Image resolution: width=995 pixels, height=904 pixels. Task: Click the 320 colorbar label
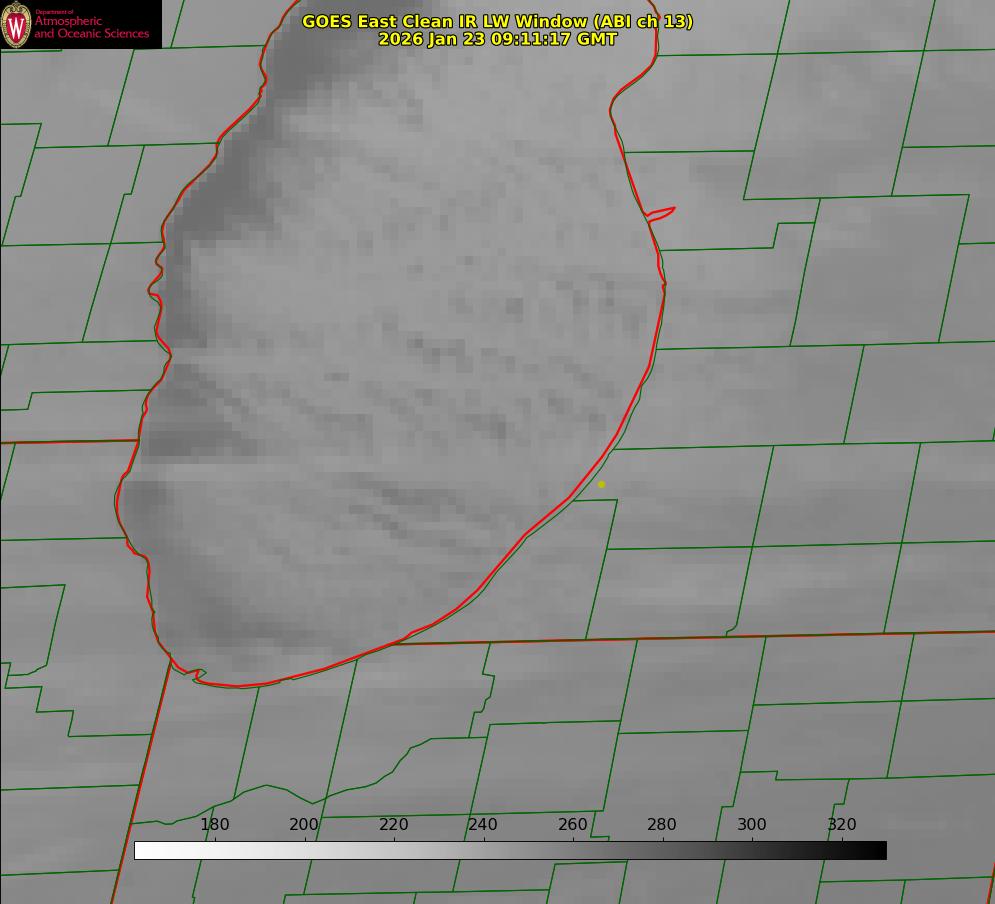pyautogui.click(x=842, y=824)
